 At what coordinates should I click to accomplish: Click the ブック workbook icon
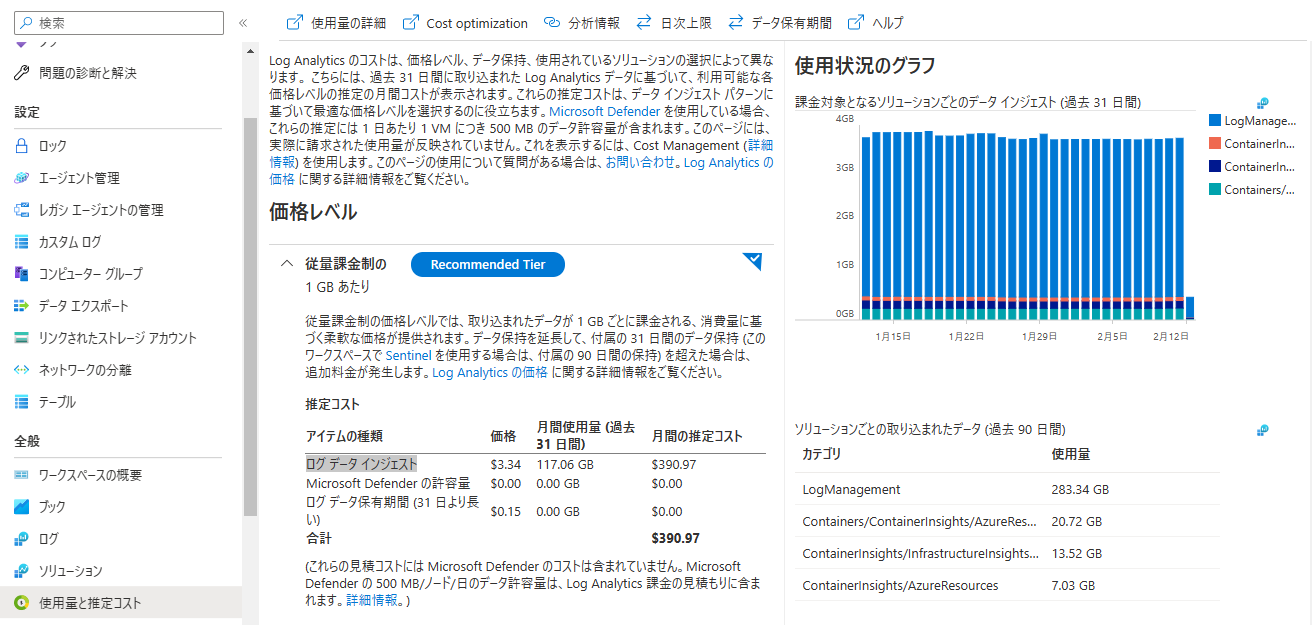(x=22, y=507)
